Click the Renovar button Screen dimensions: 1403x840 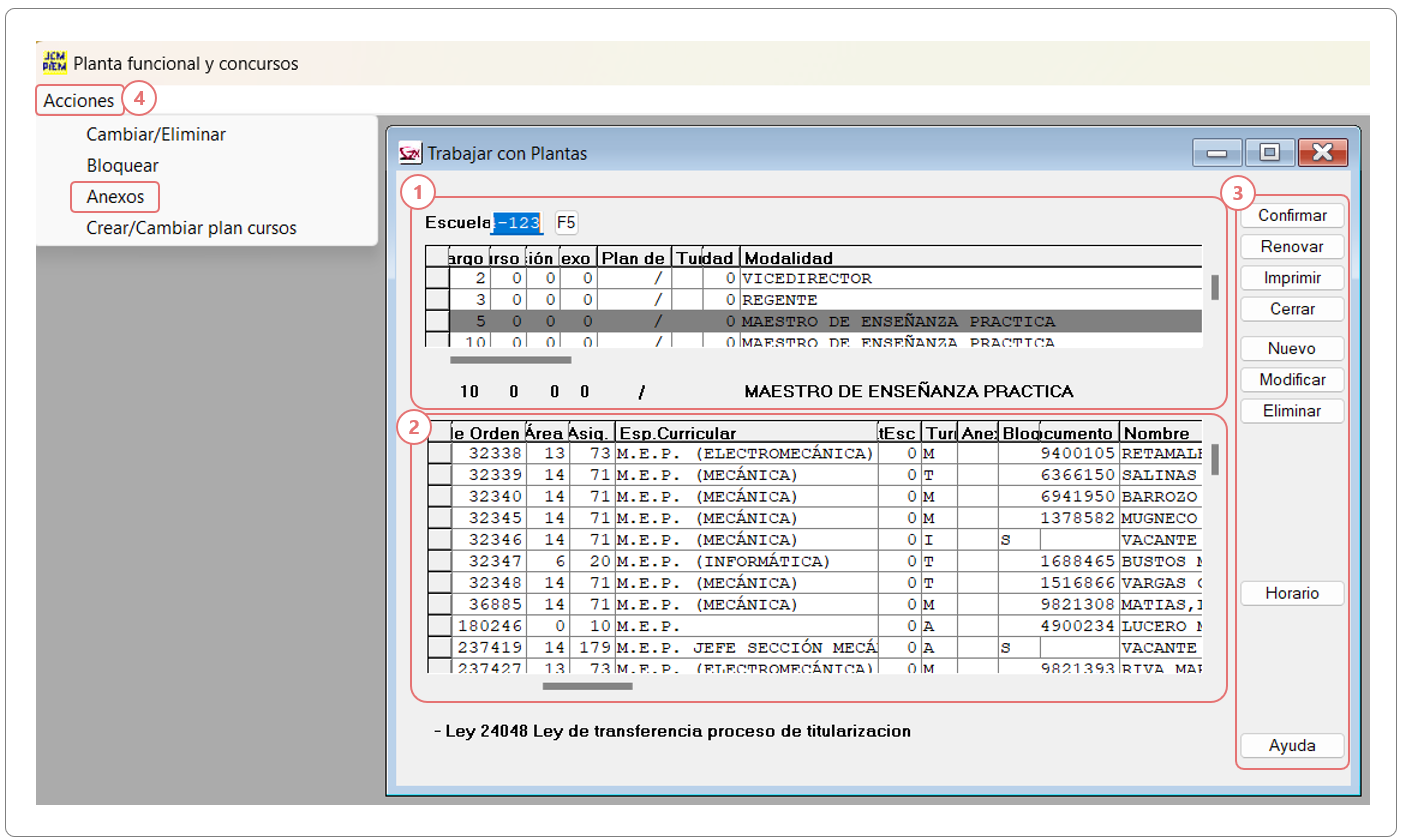1292,247
